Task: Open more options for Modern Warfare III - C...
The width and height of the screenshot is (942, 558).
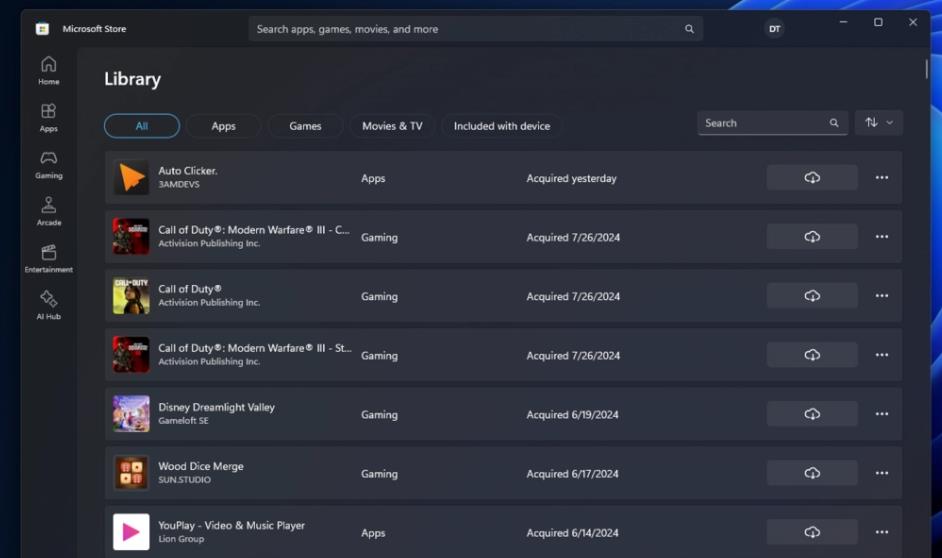Action: [881, 237]
